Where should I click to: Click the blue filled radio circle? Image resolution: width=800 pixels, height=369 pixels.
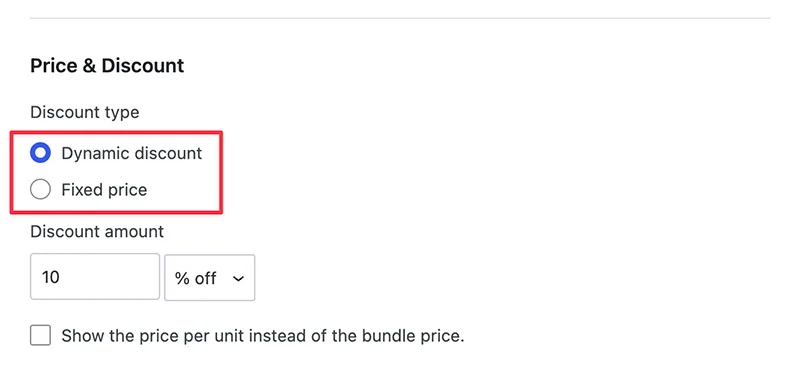[40, 153]
